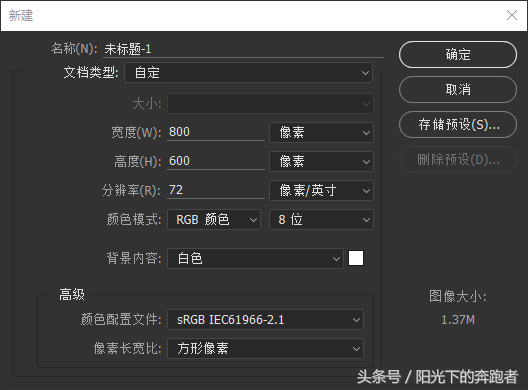The image size is (528, 390).
Task: Click the 分辨率 value field
Action: click(216, 190)
